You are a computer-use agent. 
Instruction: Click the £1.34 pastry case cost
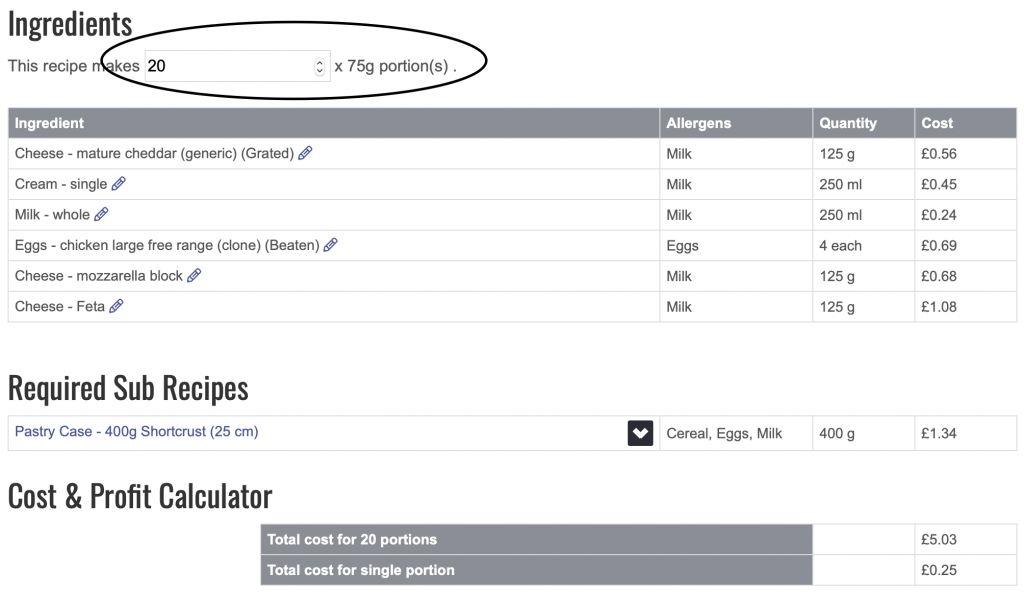pyautogui.click(x=938, y=433)
